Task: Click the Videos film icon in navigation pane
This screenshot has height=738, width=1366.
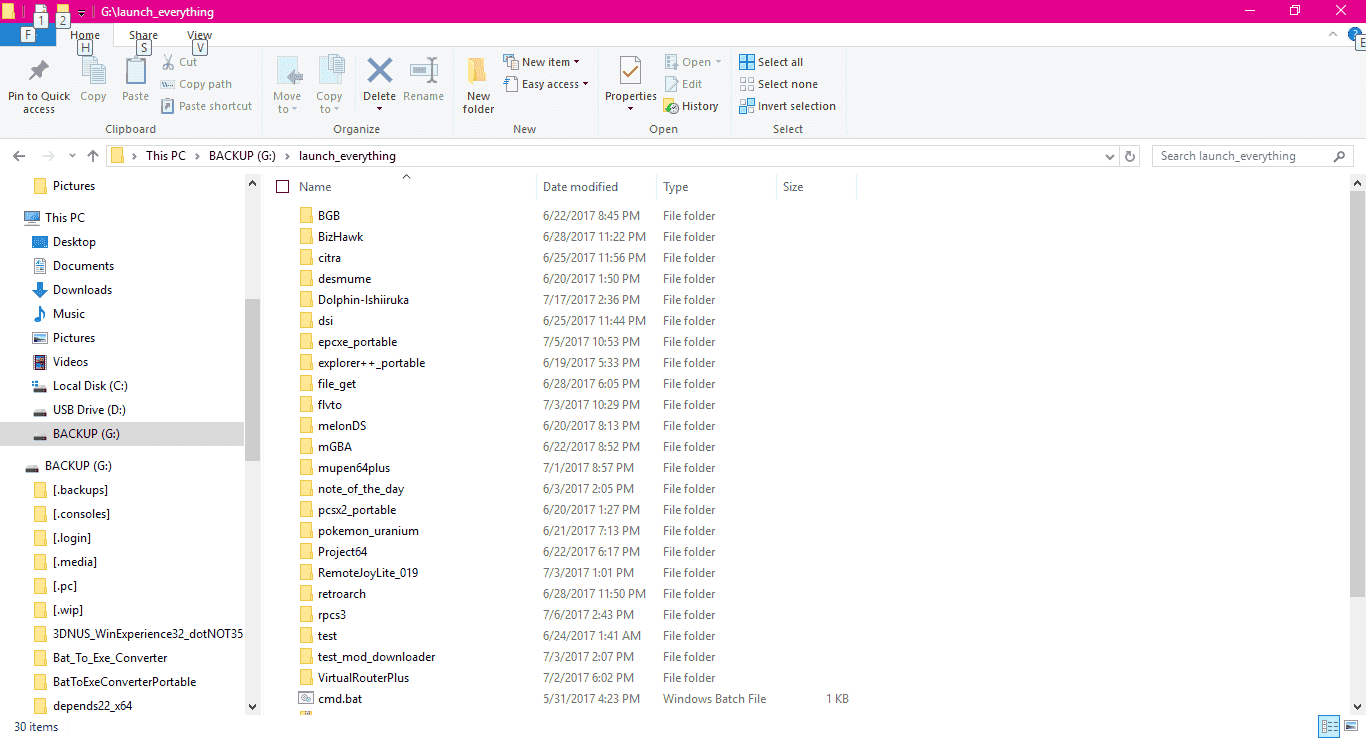Action: click(40, 362)
